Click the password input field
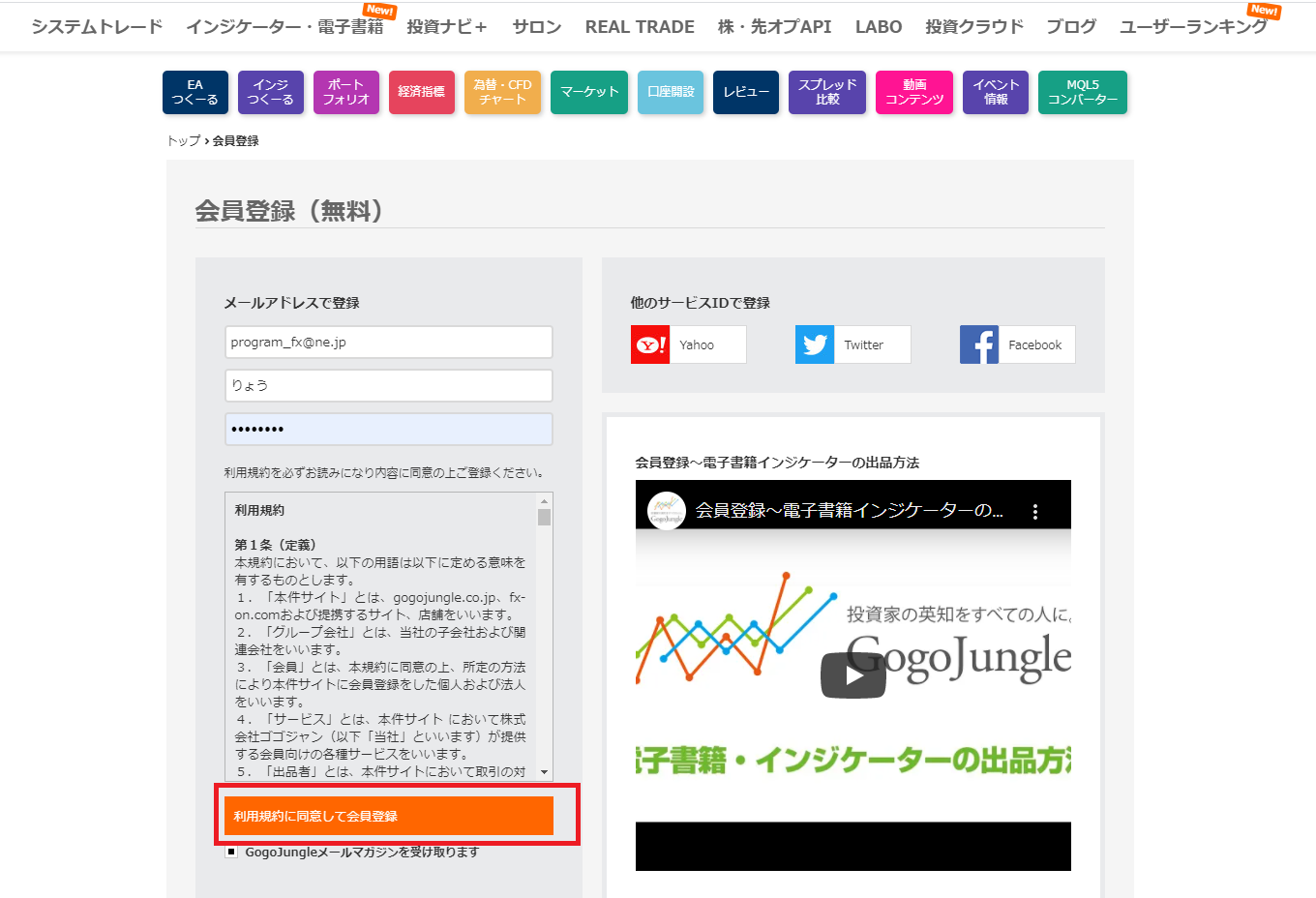1316x898 pixels. 388,430
